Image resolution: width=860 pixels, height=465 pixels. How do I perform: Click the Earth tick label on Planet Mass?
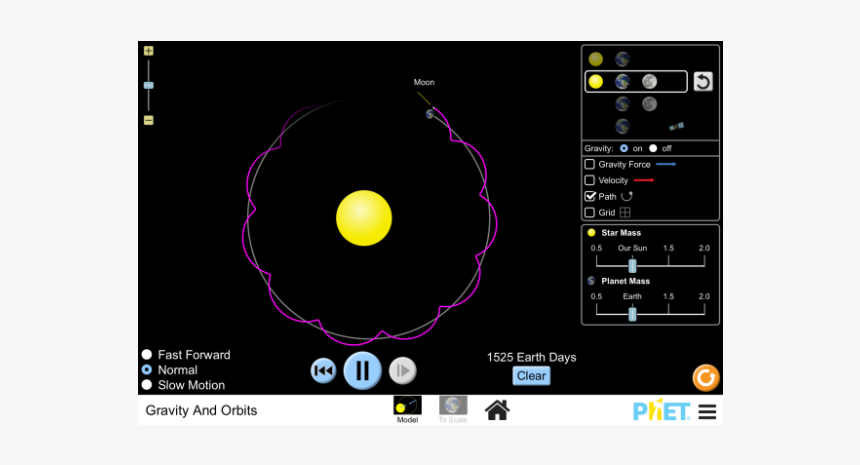tap(632, 296)
